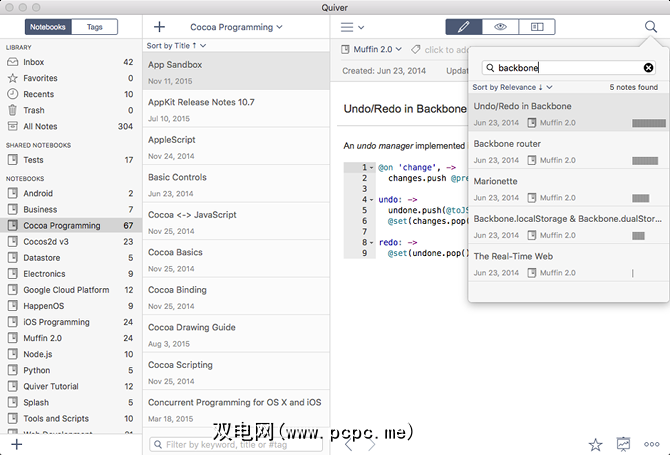670x455 pixels.
Task: Open The Real-Time Web search result
Action: click(x=568, y=263)
